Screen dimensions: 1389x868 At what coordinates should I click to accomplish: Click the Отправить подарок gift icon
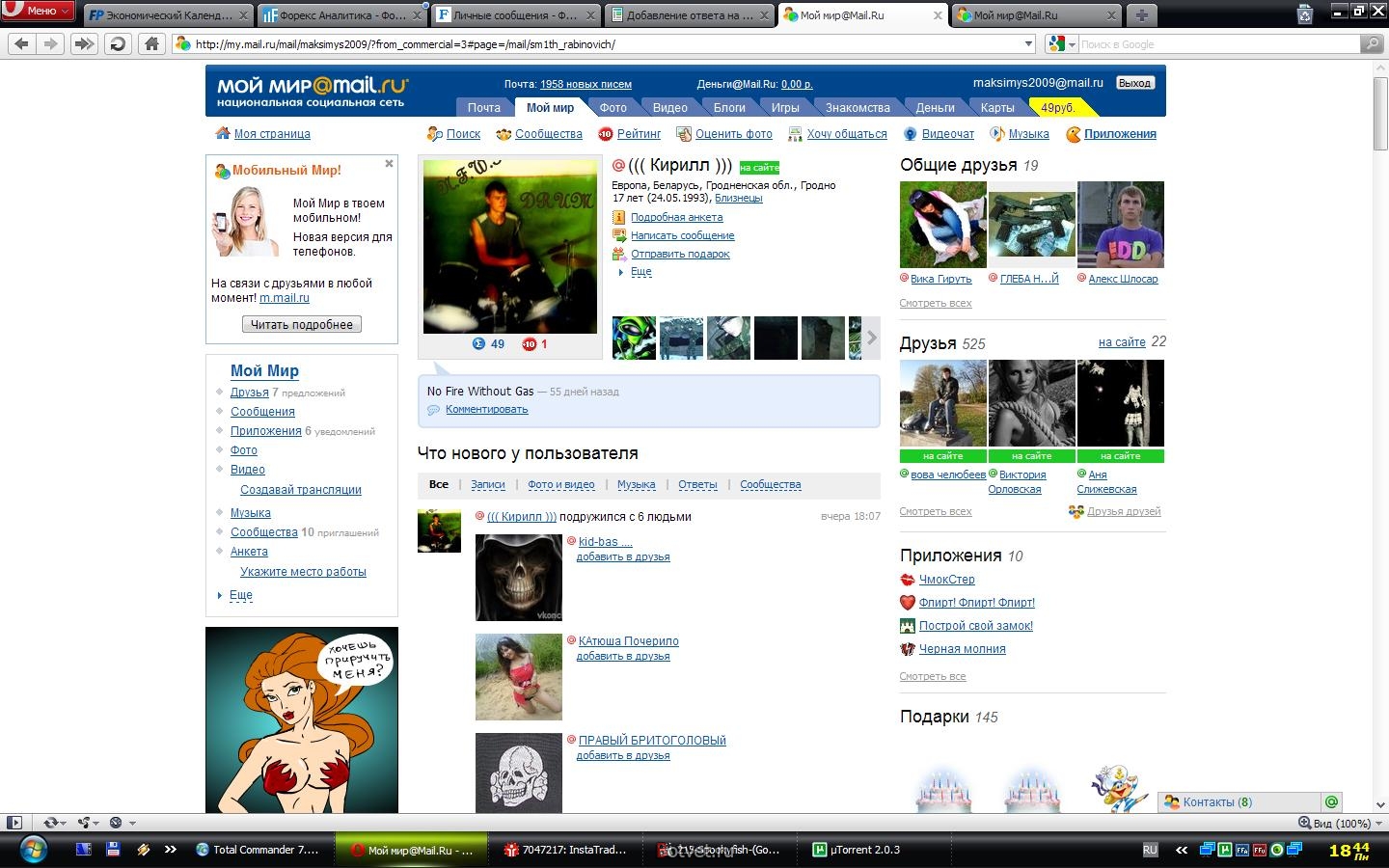619,254
